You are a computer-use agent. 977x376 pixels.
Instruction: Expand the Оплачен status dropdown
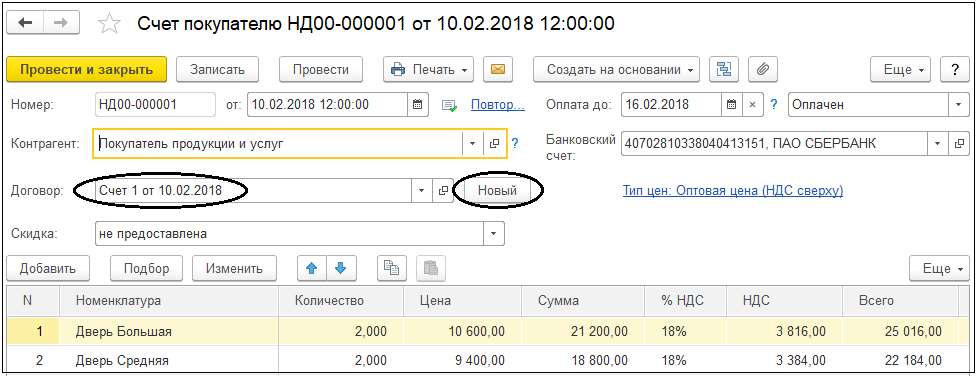click(x=958, y=105)
